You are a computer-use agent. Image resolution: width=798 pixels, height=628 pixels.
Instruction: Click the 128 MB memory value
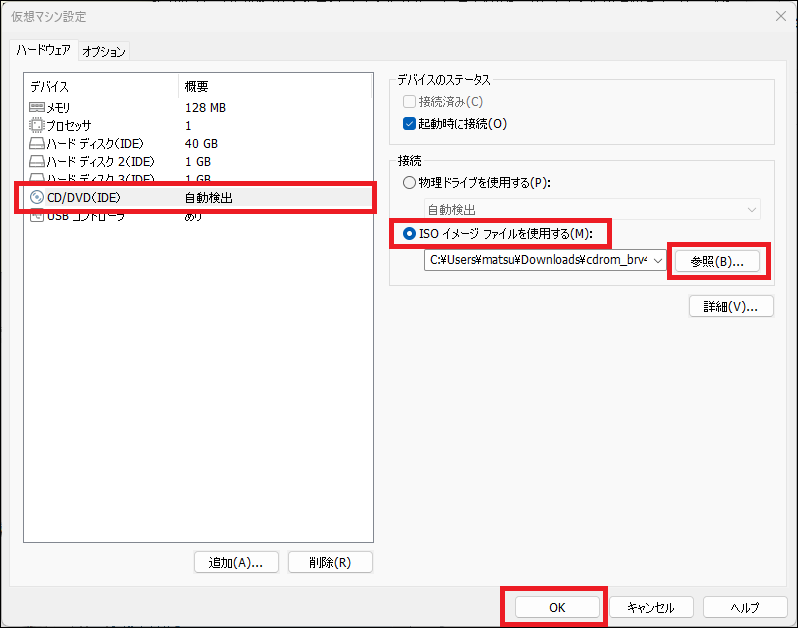coord(205,108)
